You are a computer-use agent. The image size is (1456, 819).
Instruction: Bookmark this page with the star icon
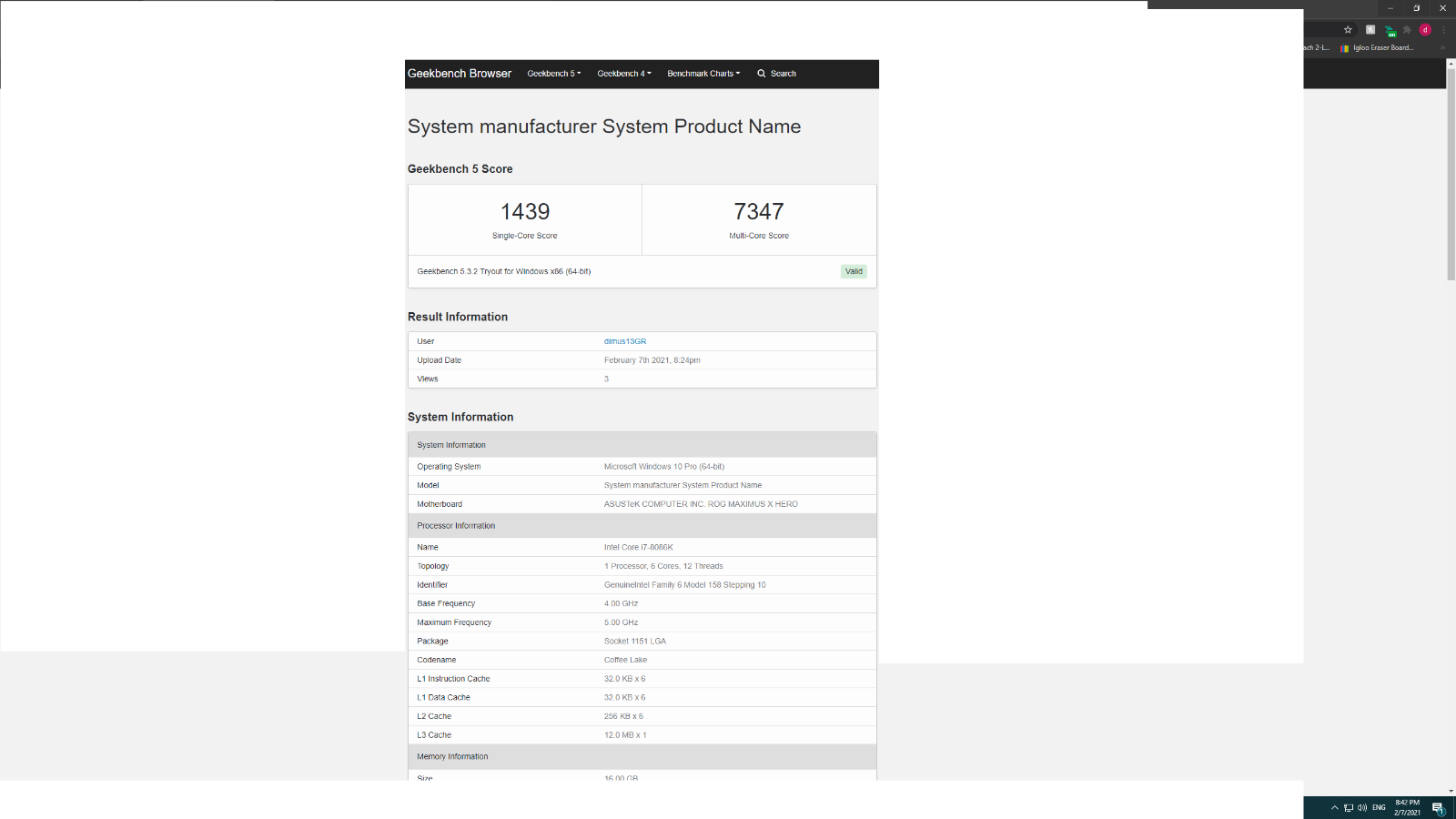pos(1348,30)
